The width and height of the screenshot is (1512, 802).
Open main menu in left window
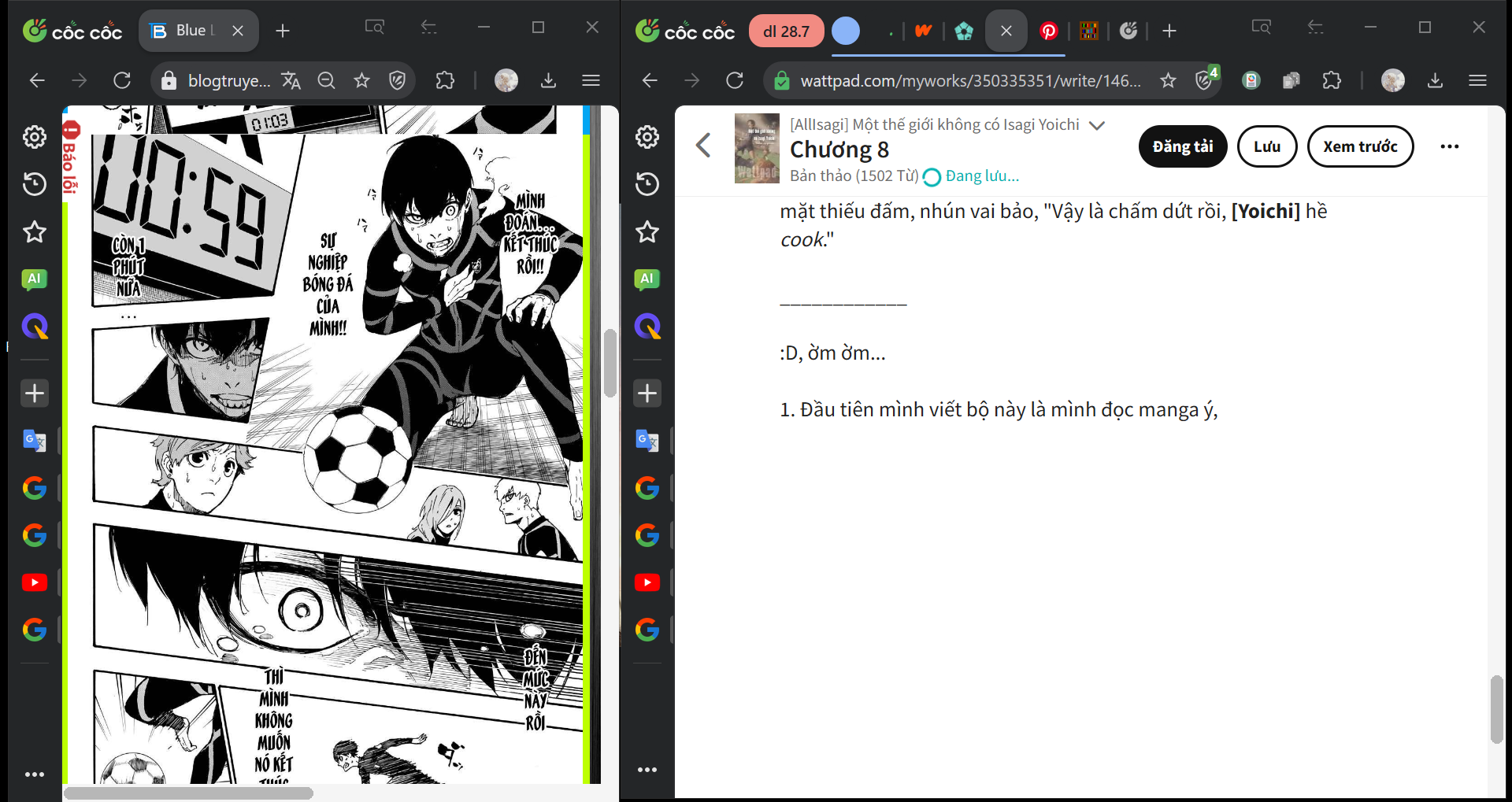pyautogui.click(x=591, y=80)
